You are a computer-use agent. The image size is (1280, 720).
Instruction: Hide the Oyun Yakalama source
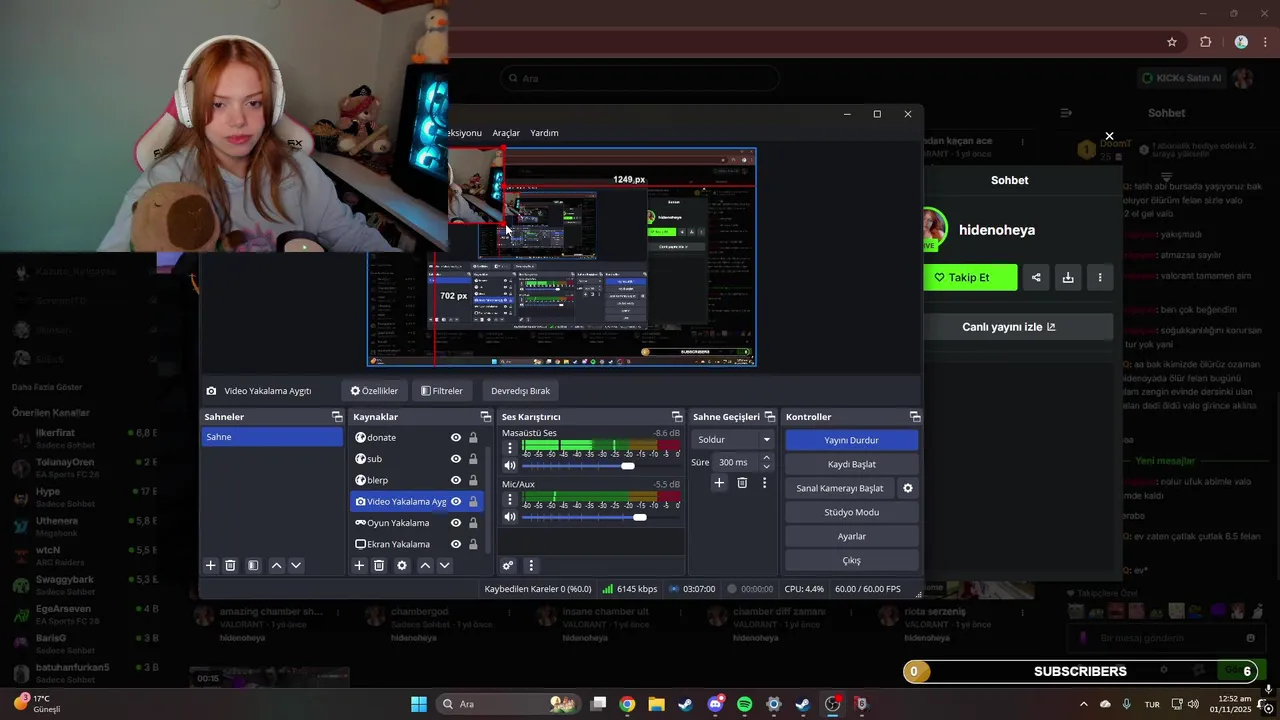pos(456,523)
